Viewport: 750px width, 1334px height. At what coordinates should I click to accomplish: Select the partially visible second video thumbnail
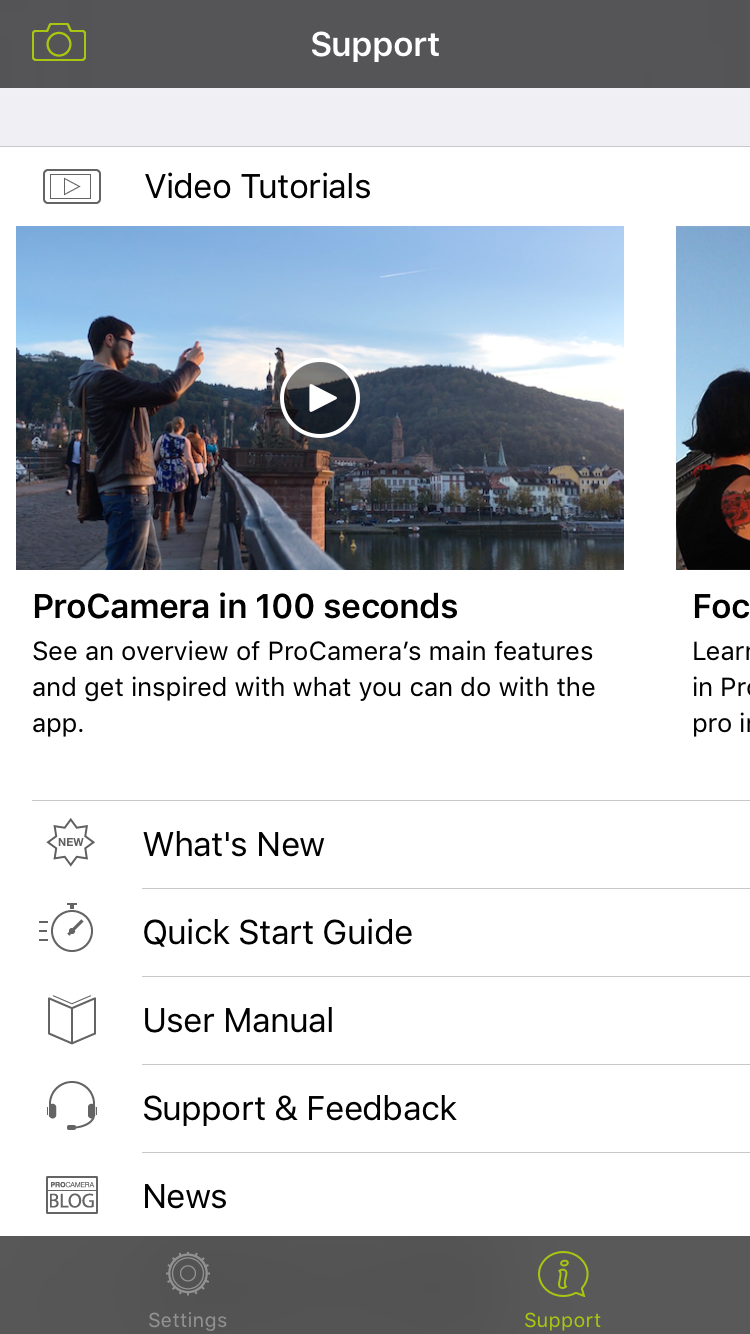point(713,398)
